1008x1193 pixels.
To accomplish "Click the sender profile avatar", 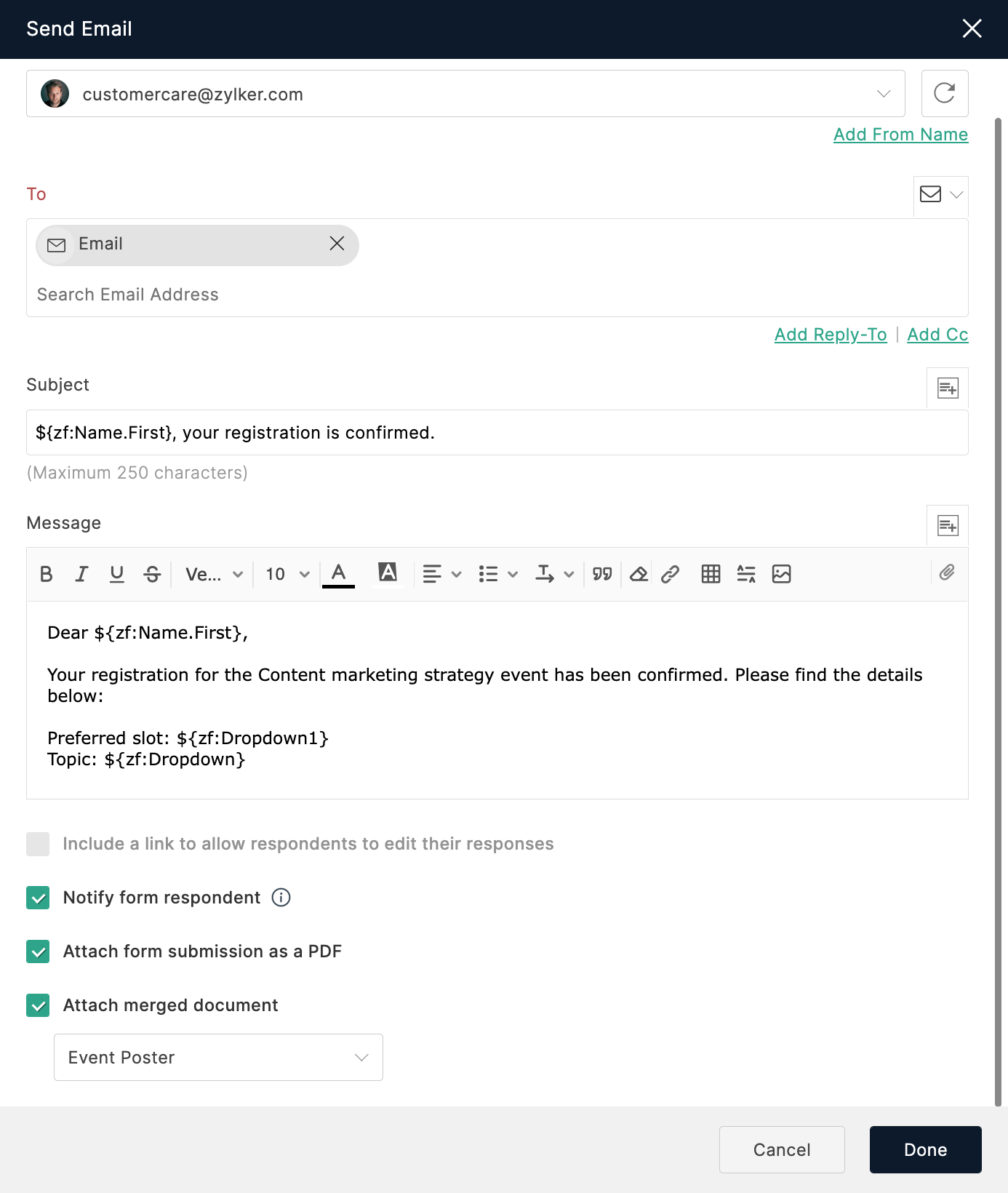I will (x=55, y=94).
